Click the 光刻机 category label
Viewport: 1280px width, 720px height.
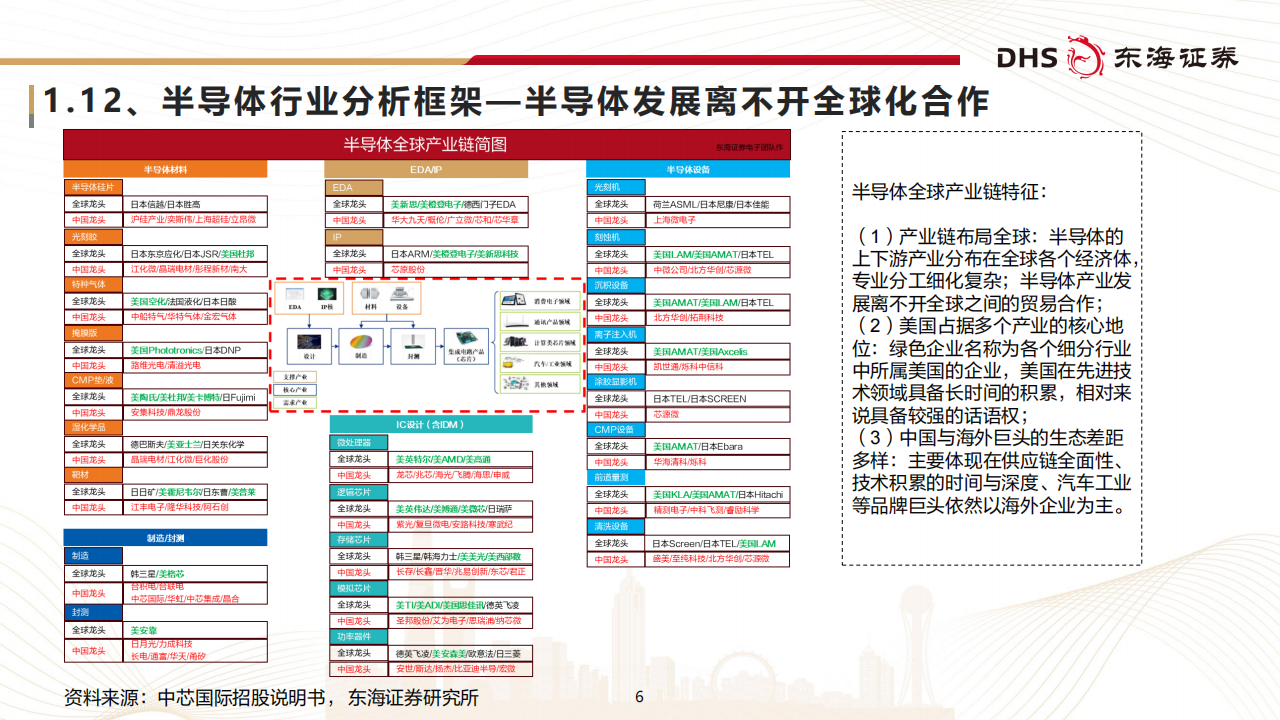pos(618,187)
